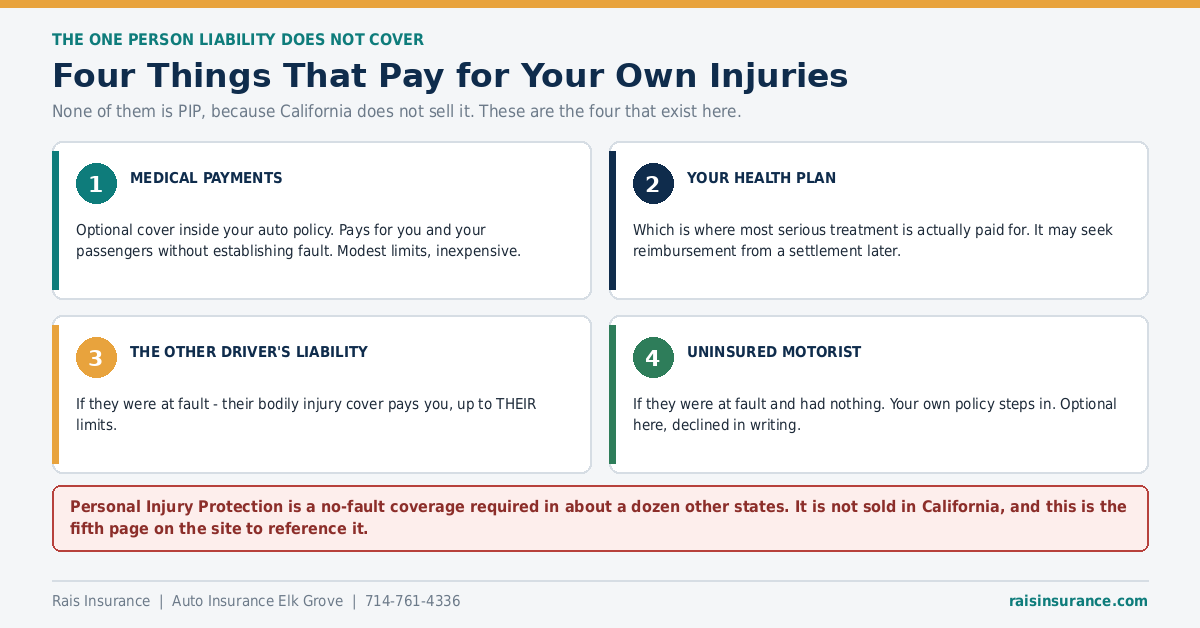Screen dimensions: 1200x628
Task: Click the text about declined in writing
Action: pos(874,415)
